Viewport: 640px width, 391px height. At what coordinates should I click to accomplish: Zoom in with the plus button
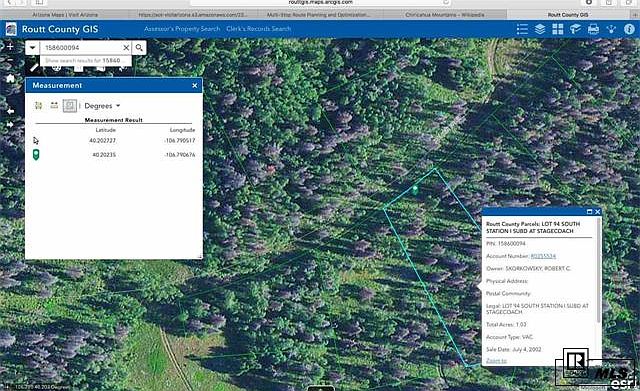tap(10, 46)
